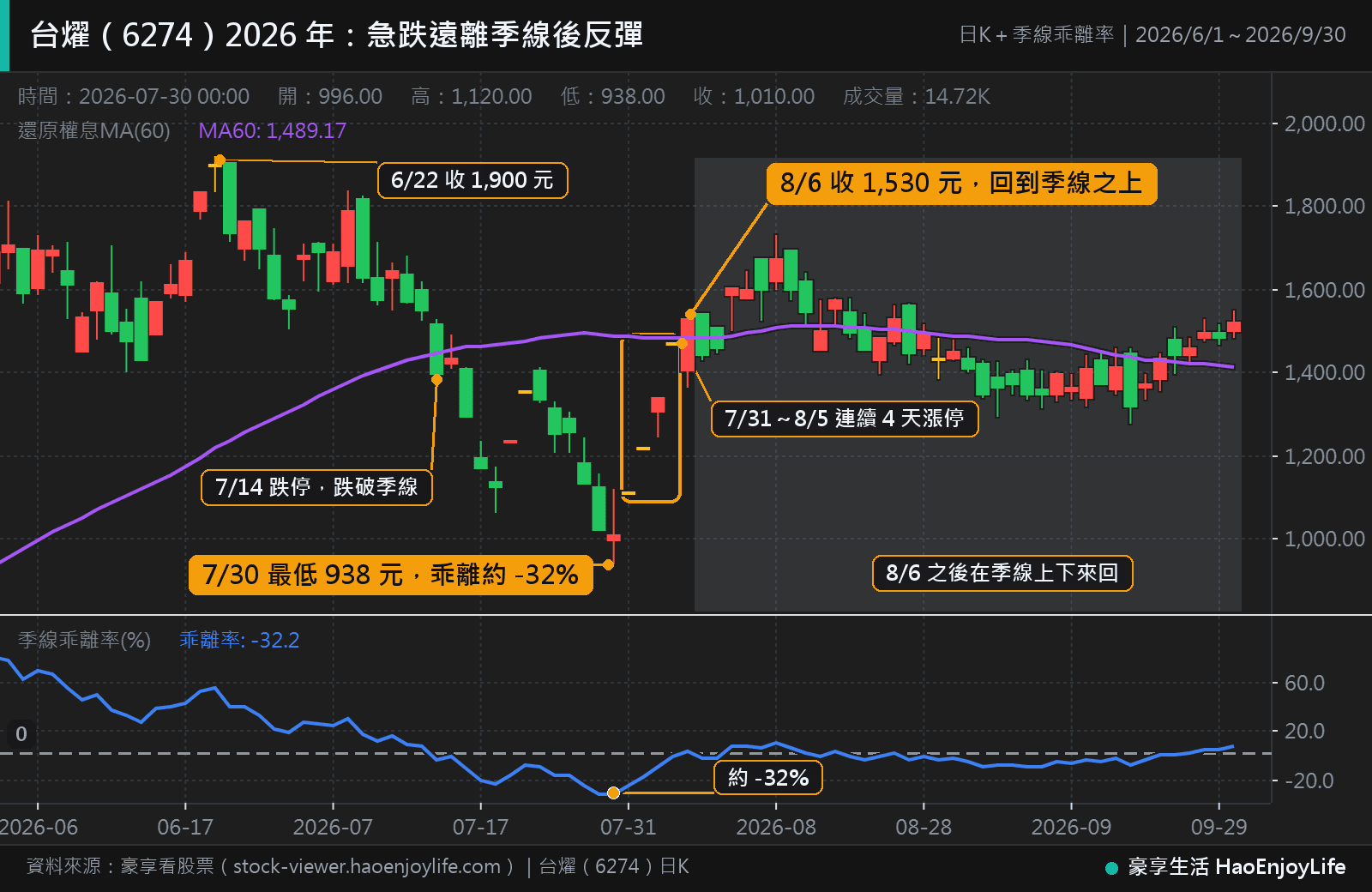Click the 8/6 之後在季線上下來回 annotation

[x=1002, y=573]
